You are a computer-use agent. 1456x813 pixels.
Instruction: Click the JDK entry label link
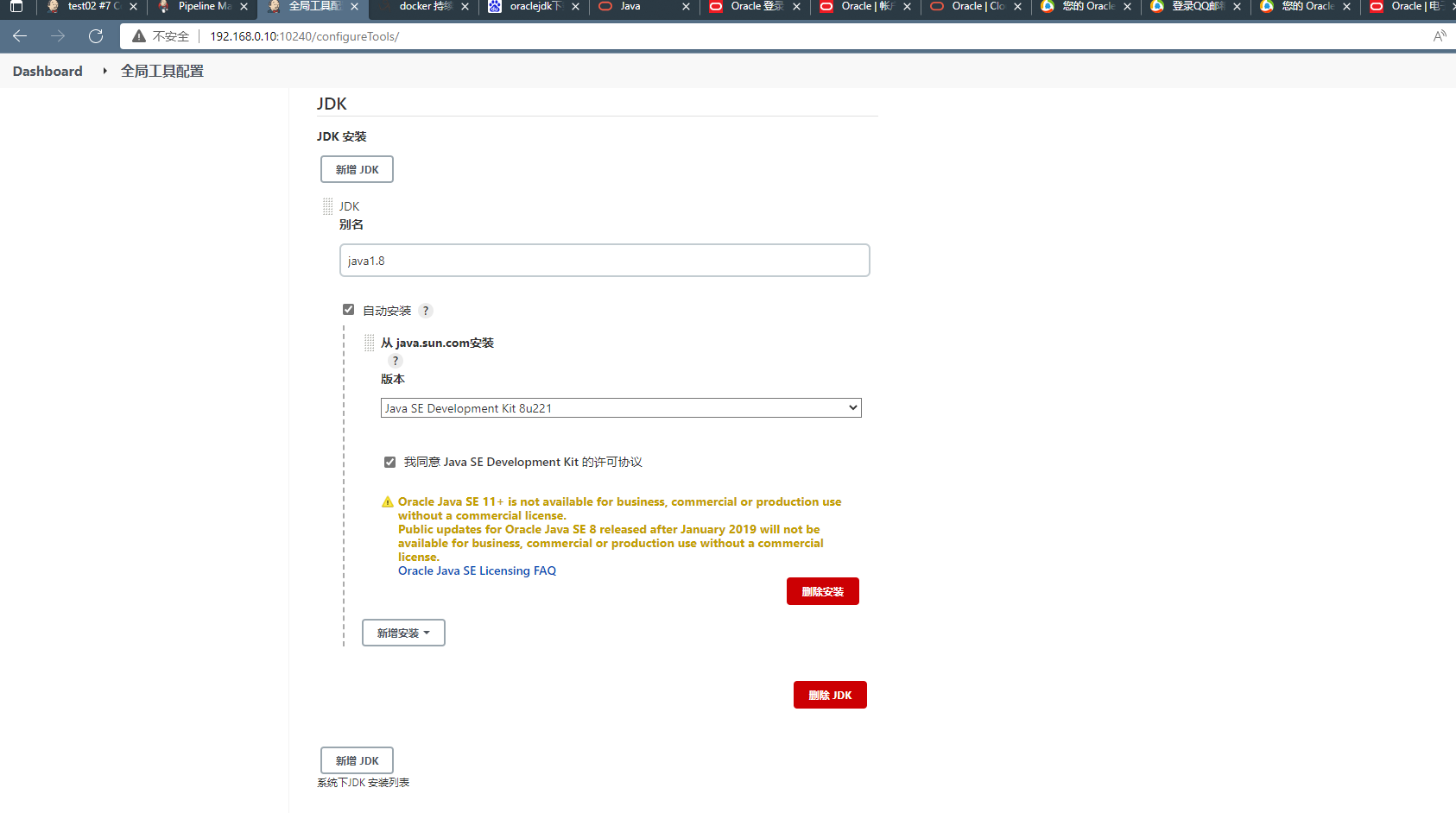tap(349, 206)
